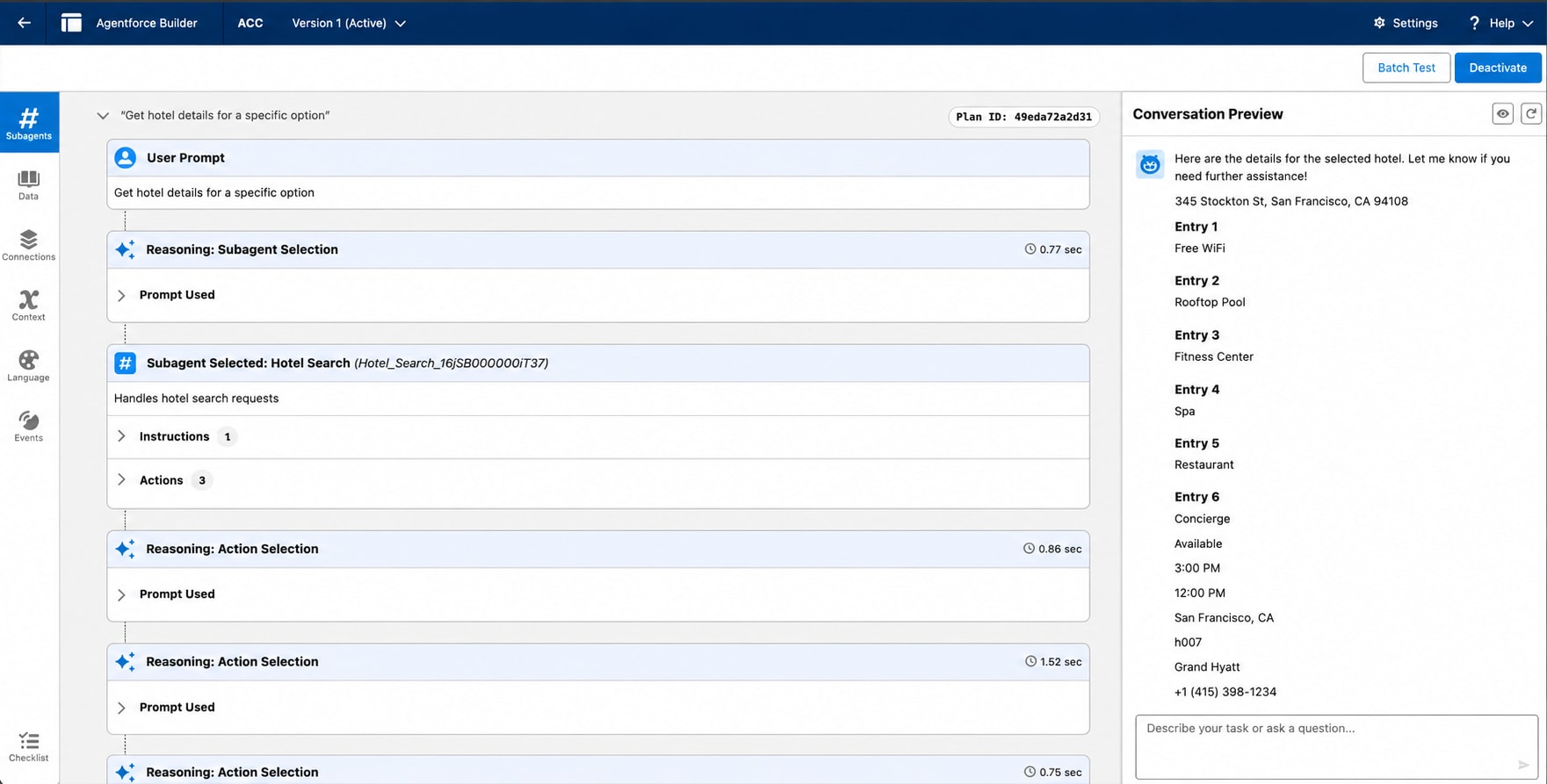The height and width of the screenshot is (784, 1547).
Task: Click the "Describe your task" input field
Action: [1336, 747]
